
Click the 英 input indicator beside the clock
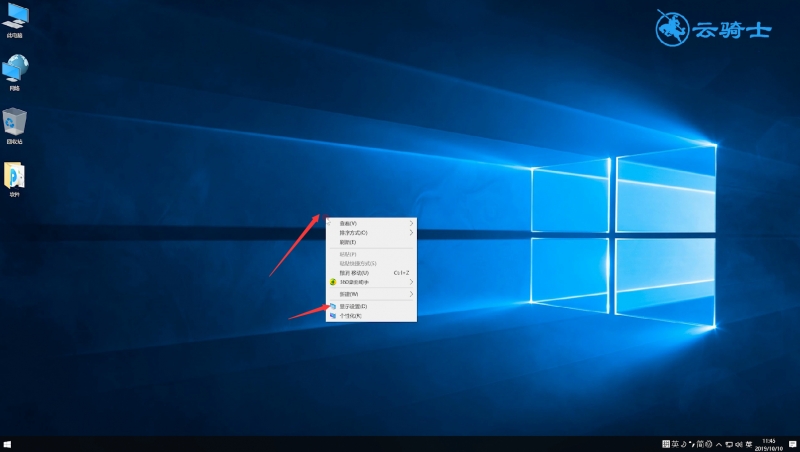[x=749, y=445]
